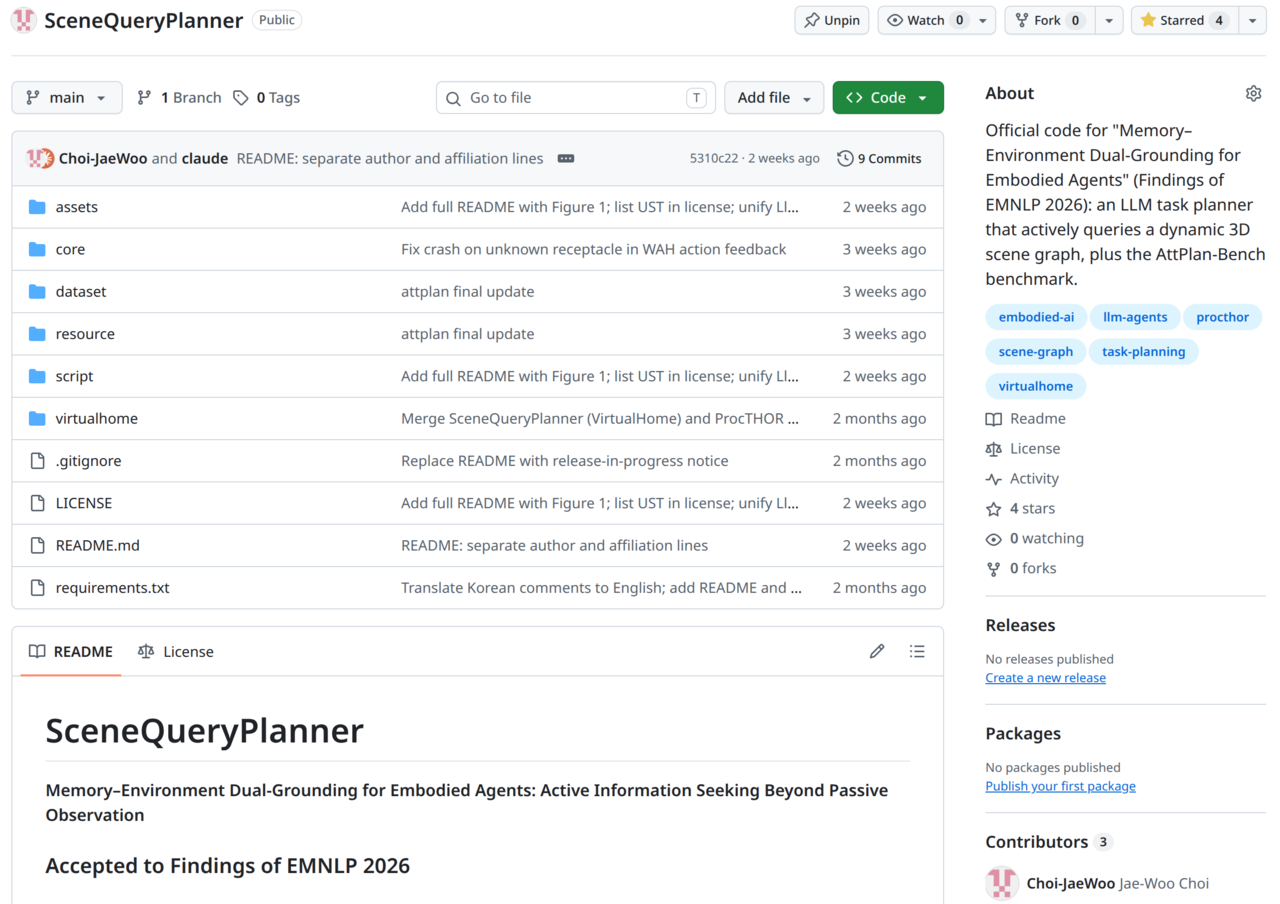Image resolution: width=1280 pixels, height=904 pixels.
Task: Click the LICENSE file icon
Action: [37, 503]
